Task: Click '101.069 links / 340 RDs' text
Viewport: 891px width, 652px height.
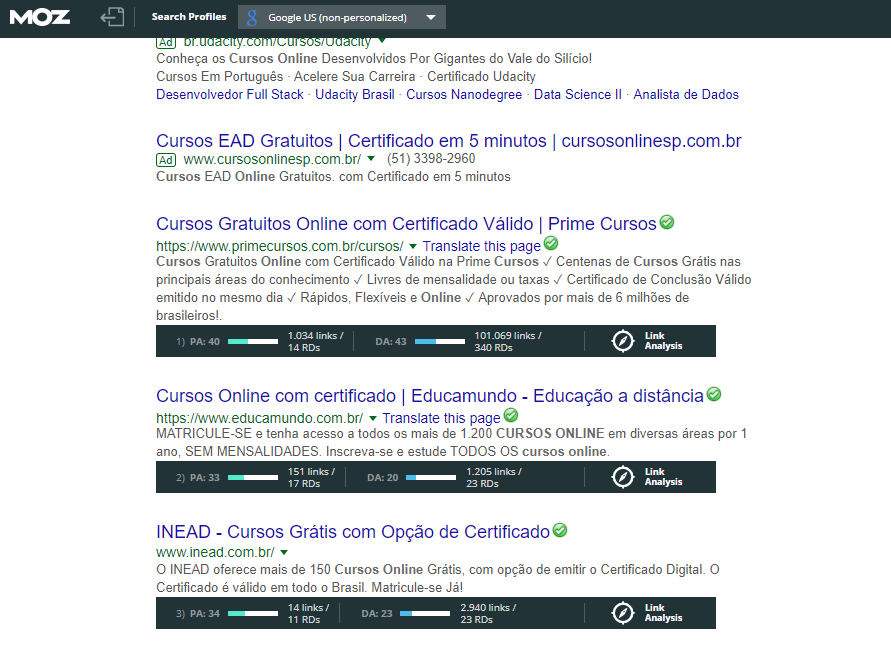Action: (x=508, y=342)
